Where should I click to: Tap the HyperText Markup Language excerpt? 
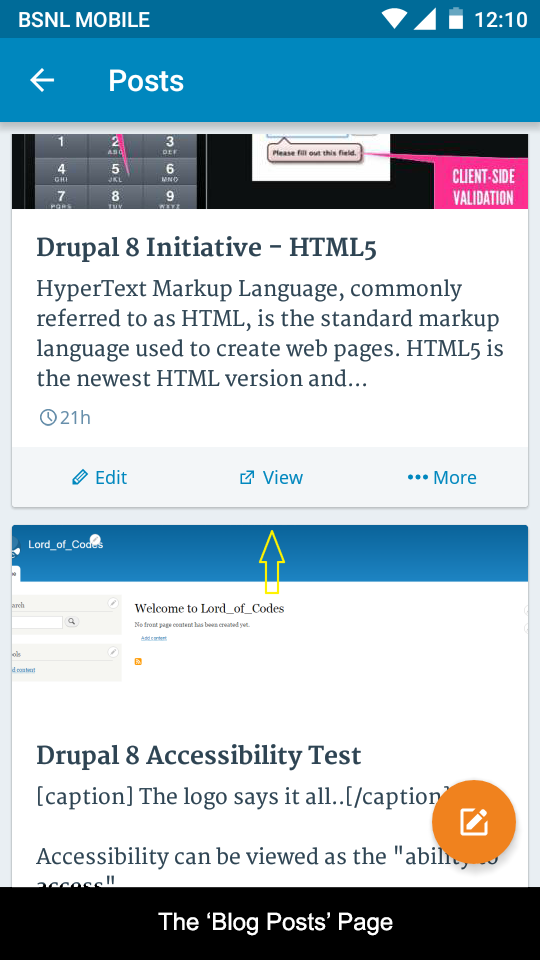pos(270,334)
